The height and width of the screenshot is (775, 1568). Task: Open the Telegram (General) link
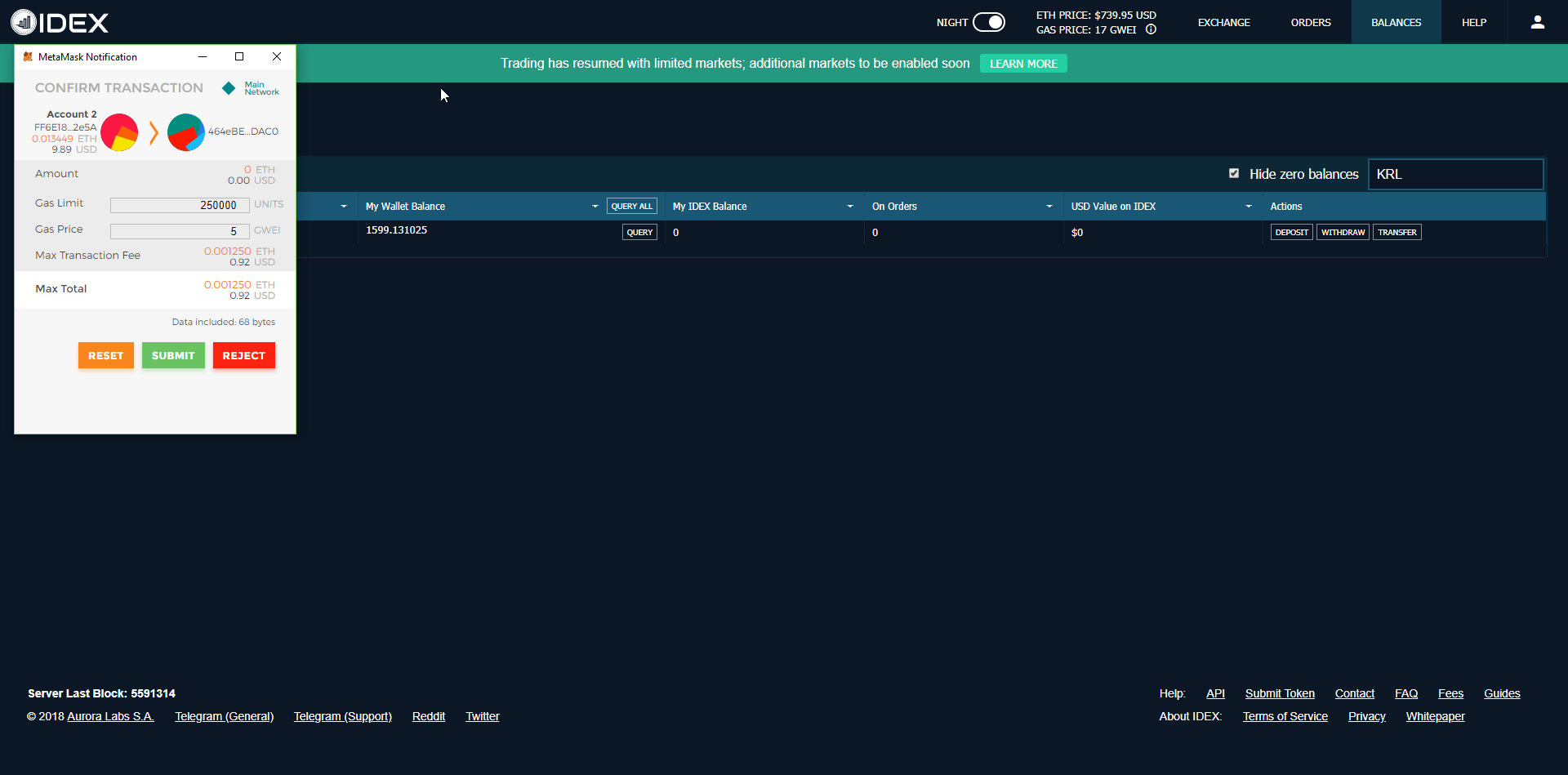(225, 716)
